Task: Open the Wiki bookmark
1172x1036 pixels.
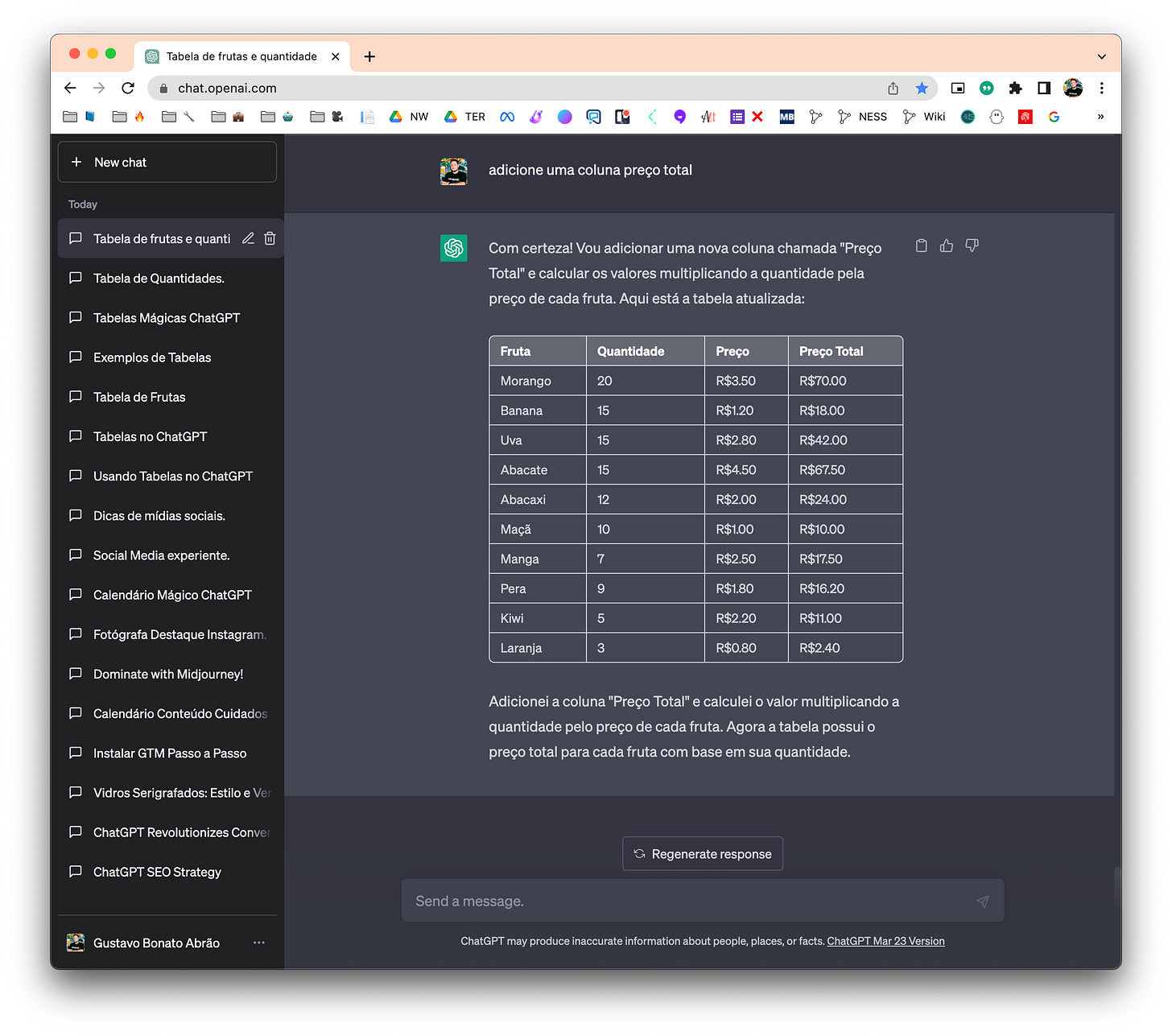Action: [x=924, y=117]
